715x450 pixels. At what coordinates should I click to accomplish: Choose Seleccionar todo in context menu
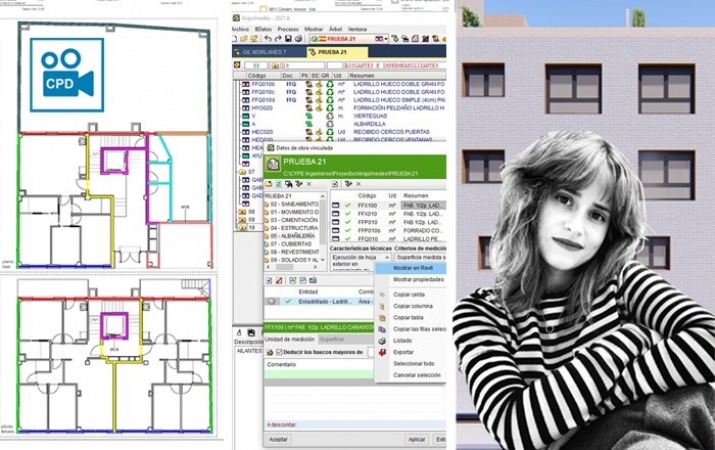pyautogui.click(x=414, y=364)
